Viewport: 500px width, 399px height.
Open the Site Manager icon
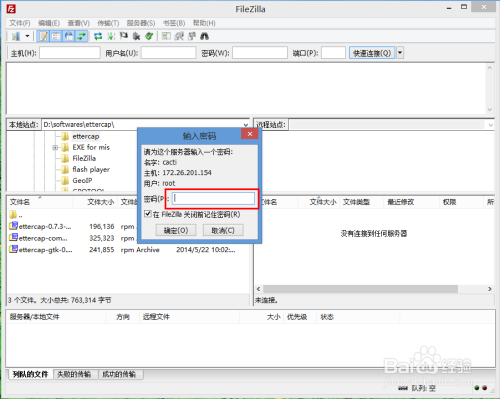pos(16,36)
